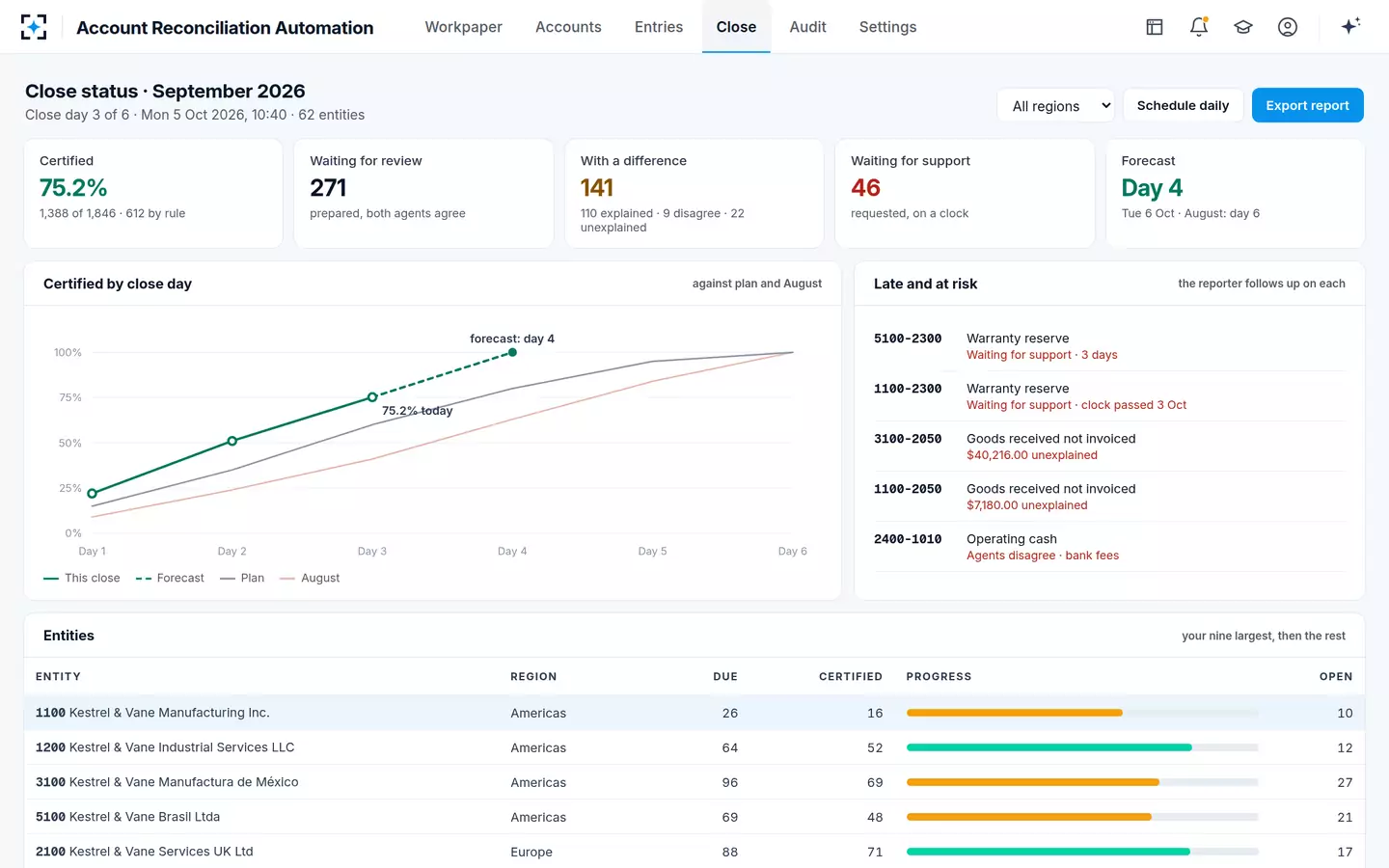This screenshot has width=1389, height=868.
Task: Toggle the August legend entry
Action: click(310, 579)
